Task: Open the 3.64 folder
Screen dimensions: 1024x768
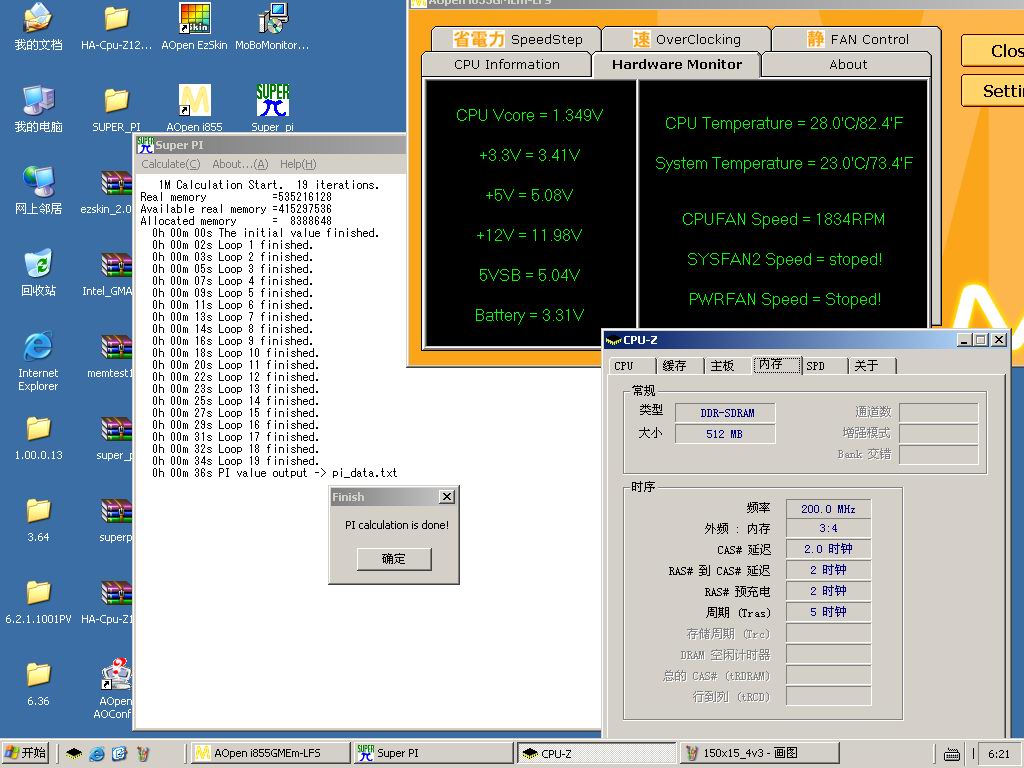Action: pyautogui.click(x=38, y=520)
